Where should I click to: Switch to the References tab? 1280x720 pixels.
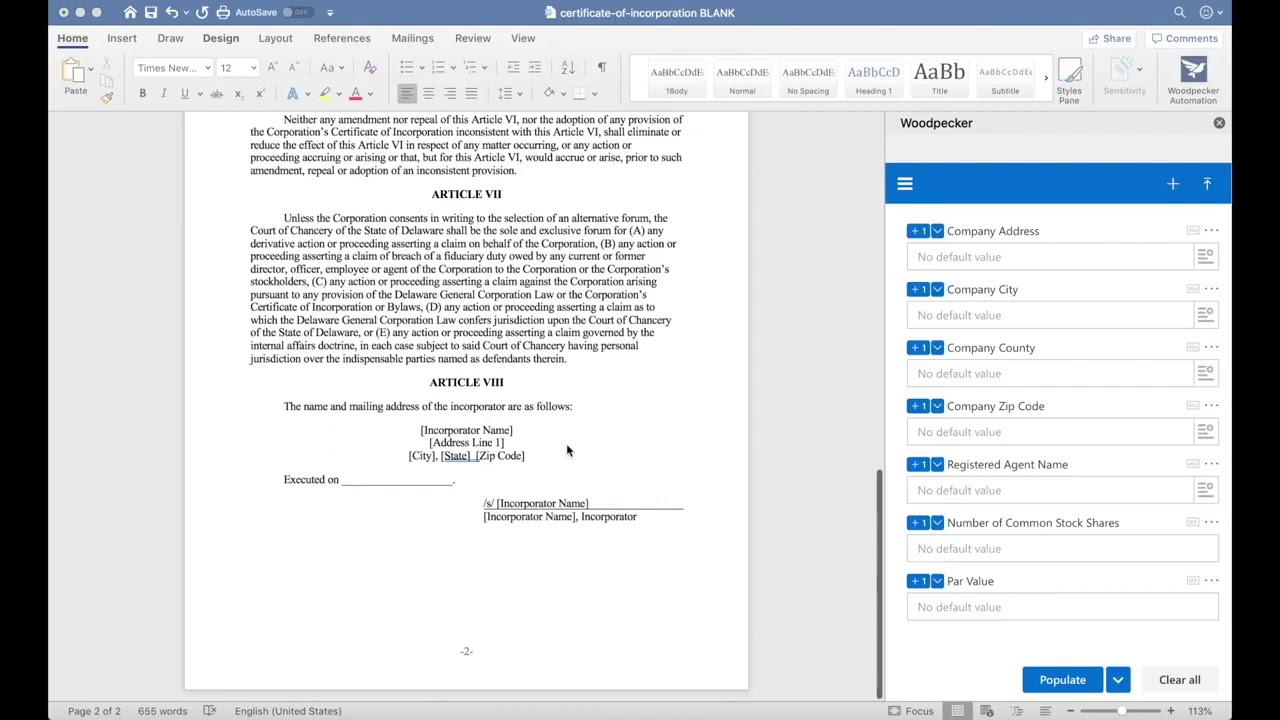pyautogui.click(x=342, y=38)
